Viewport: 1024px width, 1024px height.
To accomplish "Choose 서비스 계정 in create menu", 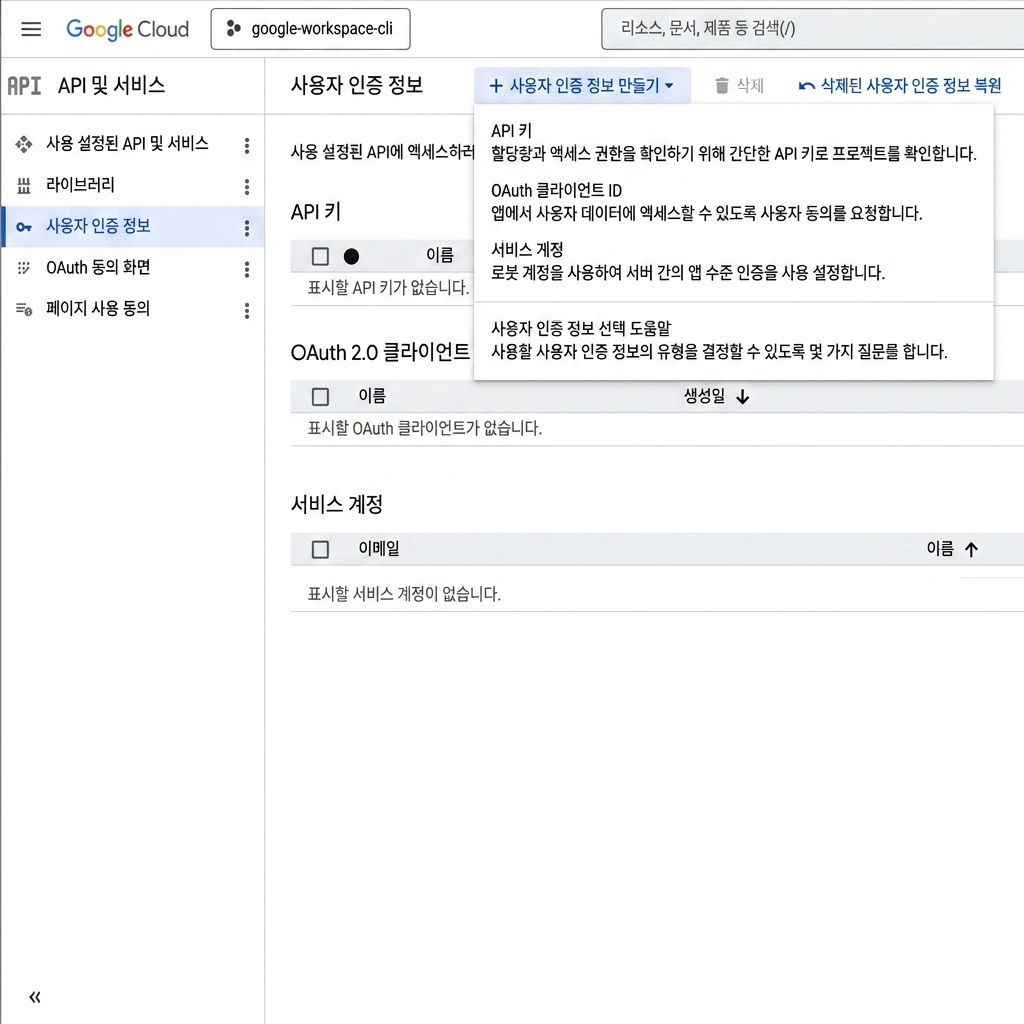I will [x=733, y=261].
